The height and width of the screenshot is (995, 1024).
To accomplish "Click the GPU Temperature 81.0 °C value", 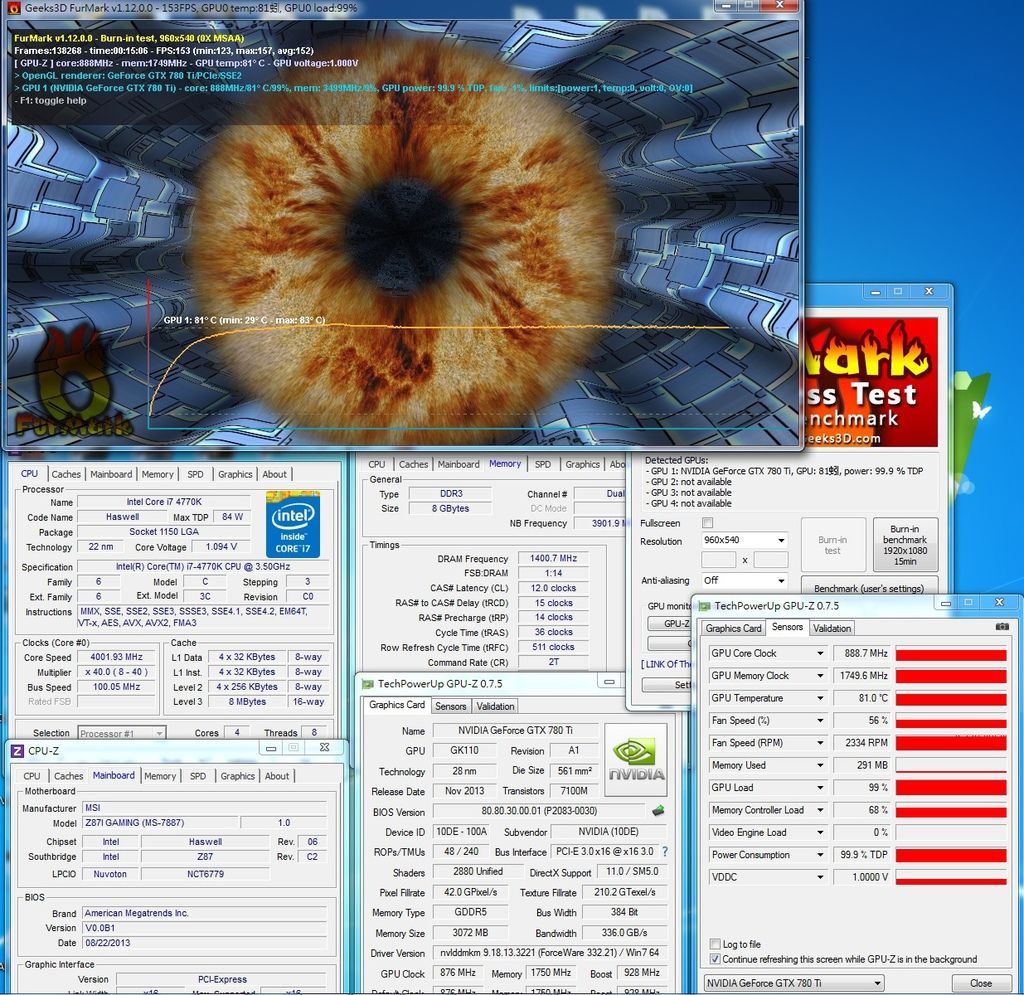I will pos(863,698).
